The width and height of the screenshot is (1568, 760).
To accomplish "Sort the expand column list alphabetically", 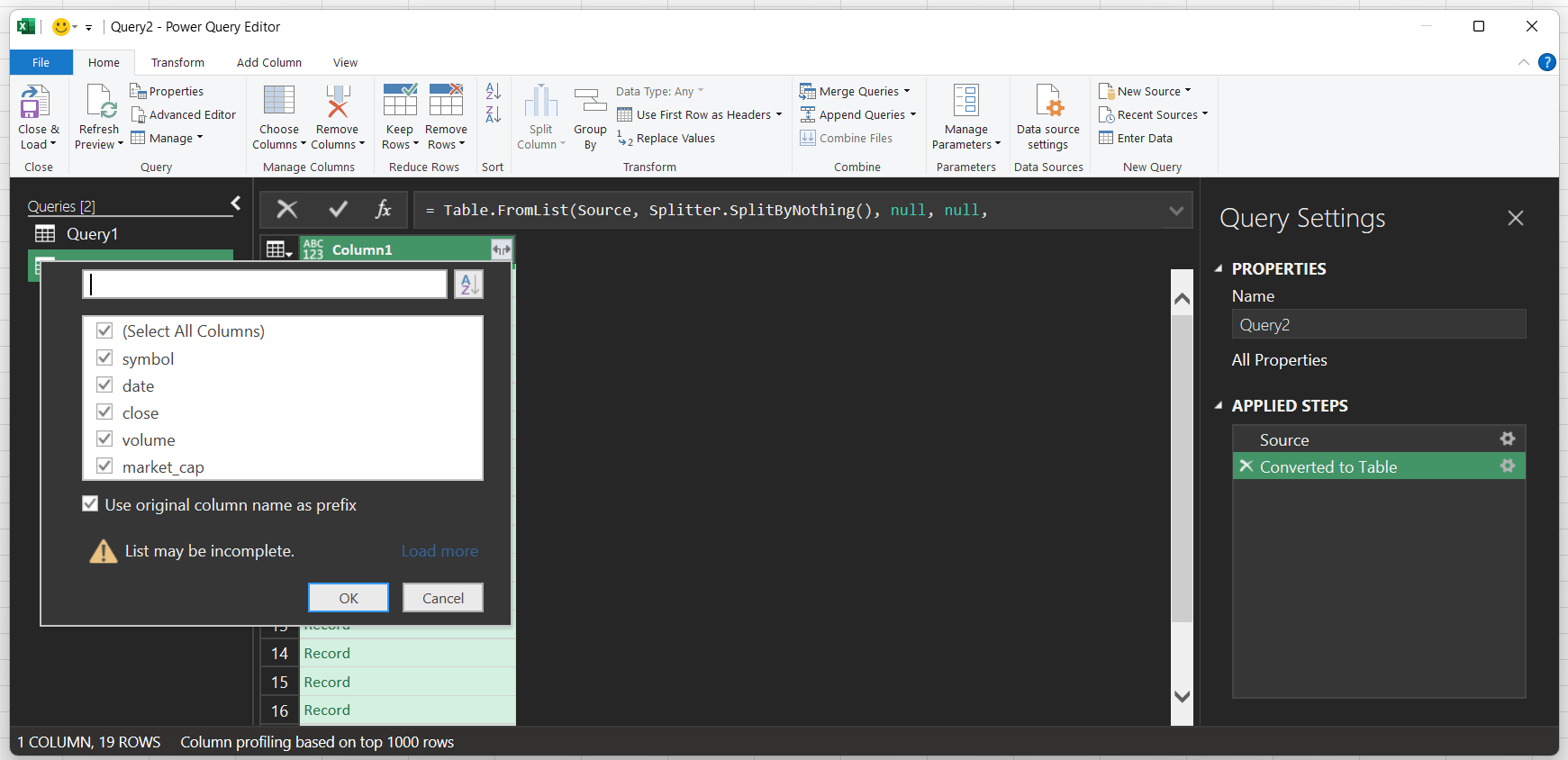I will pyautogui.click(x=468, y=285).
